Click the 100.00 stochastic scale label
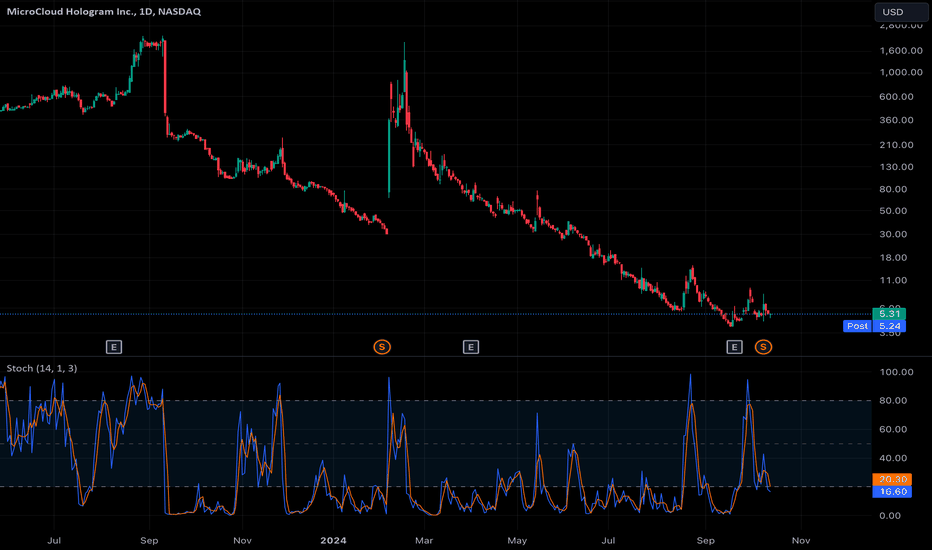Image resolution: width=932 pixels, height=550 pixels. [x=896, y=372]
